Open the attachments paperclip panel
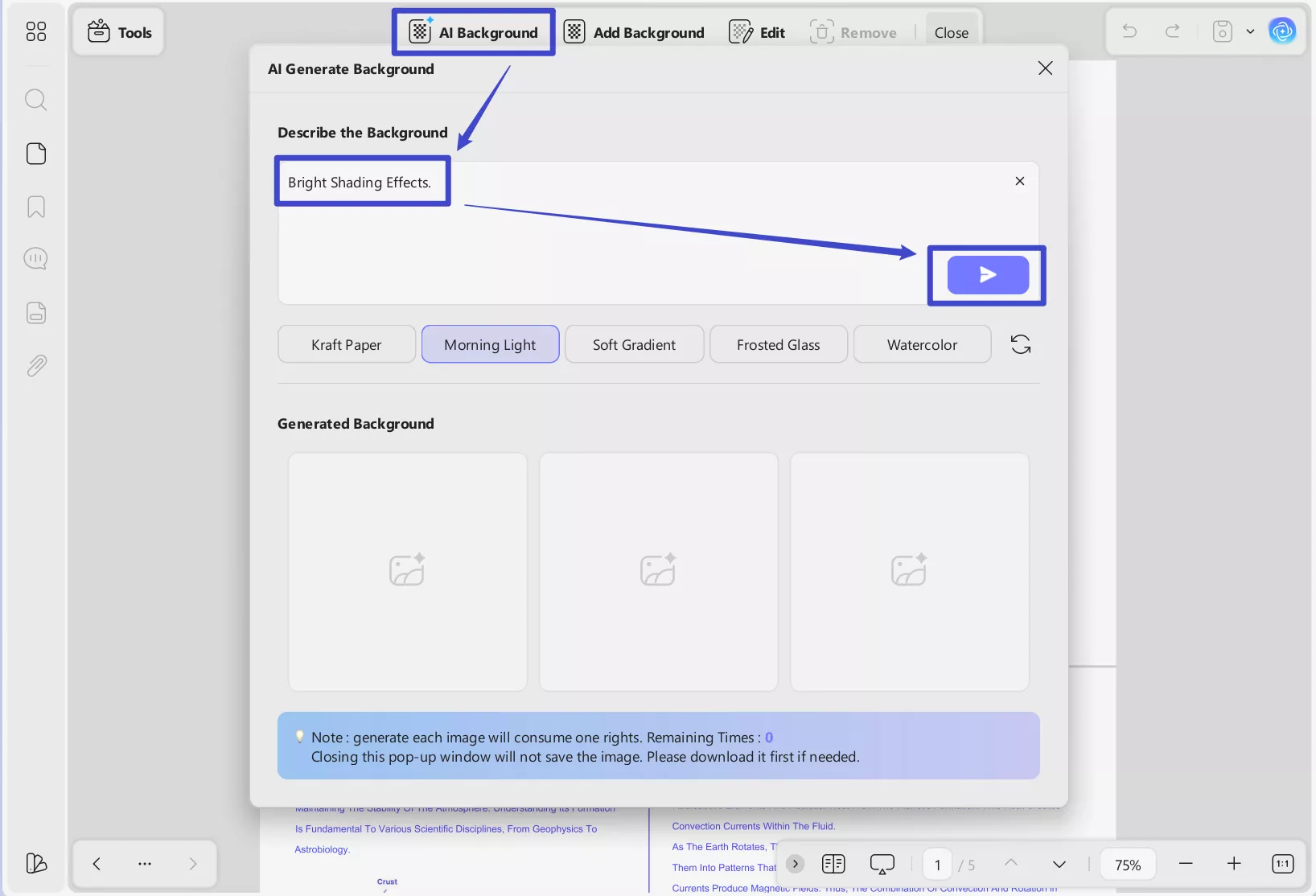The height and width of the screenshot is (896, 1316). coord(35,366)
